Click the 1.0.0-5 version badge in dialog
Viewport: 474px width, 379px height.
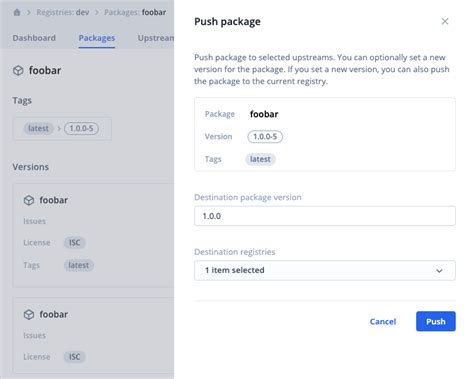click(265, 137)
